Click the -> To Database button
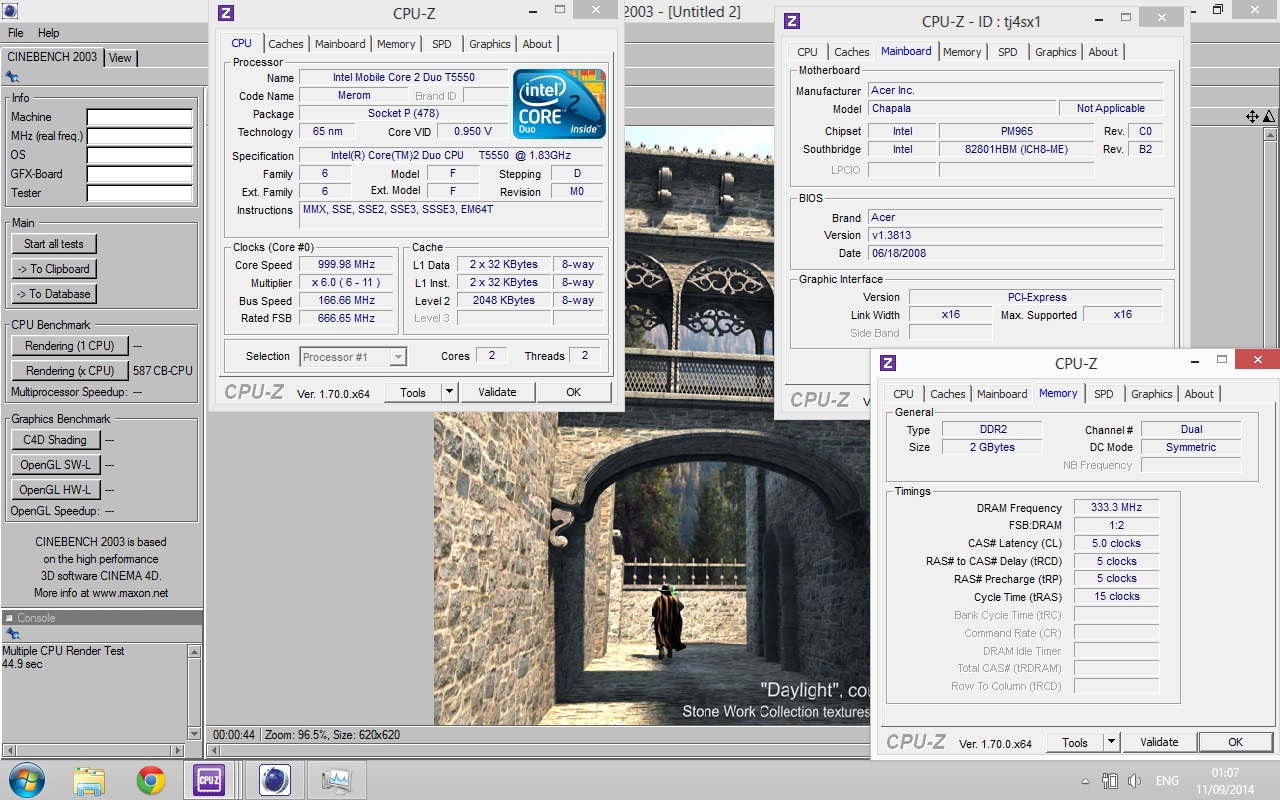This screenshot has height=800, width=1280. tap(54, 294)
